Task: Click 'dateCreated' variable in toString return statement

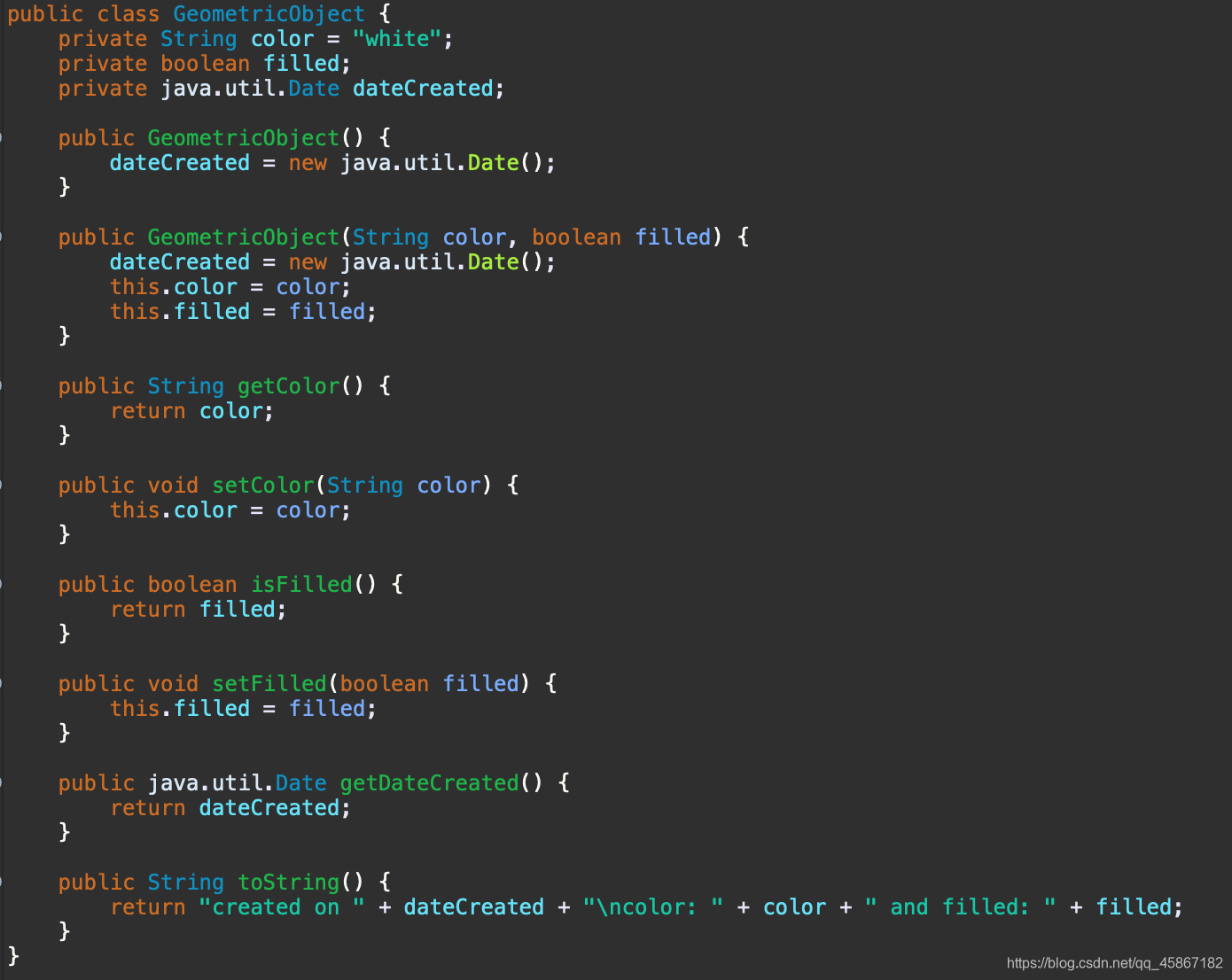Action: pyautogui.click(x=474, y=907)
